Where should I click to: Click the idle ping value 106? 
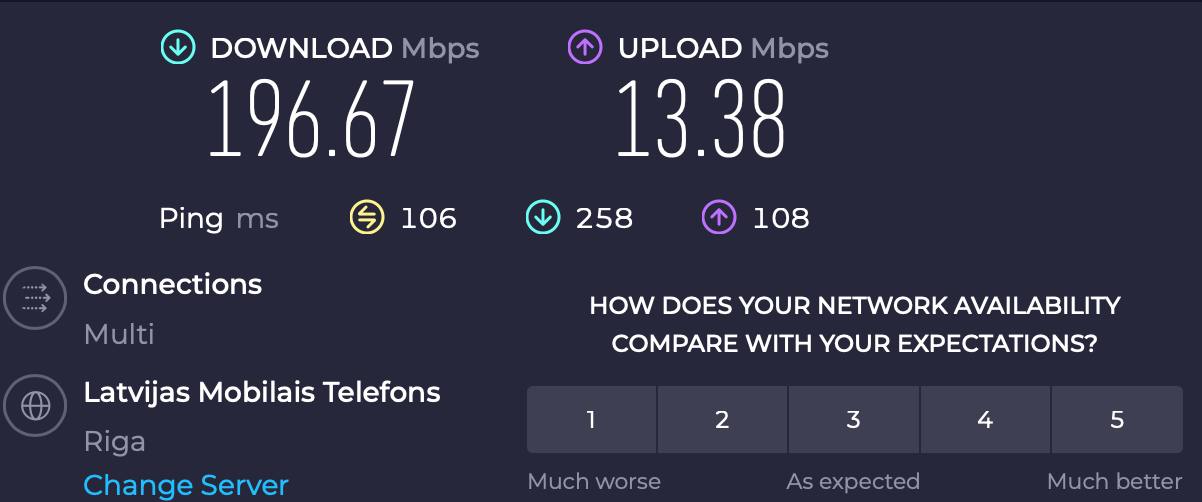coord(428,218)
